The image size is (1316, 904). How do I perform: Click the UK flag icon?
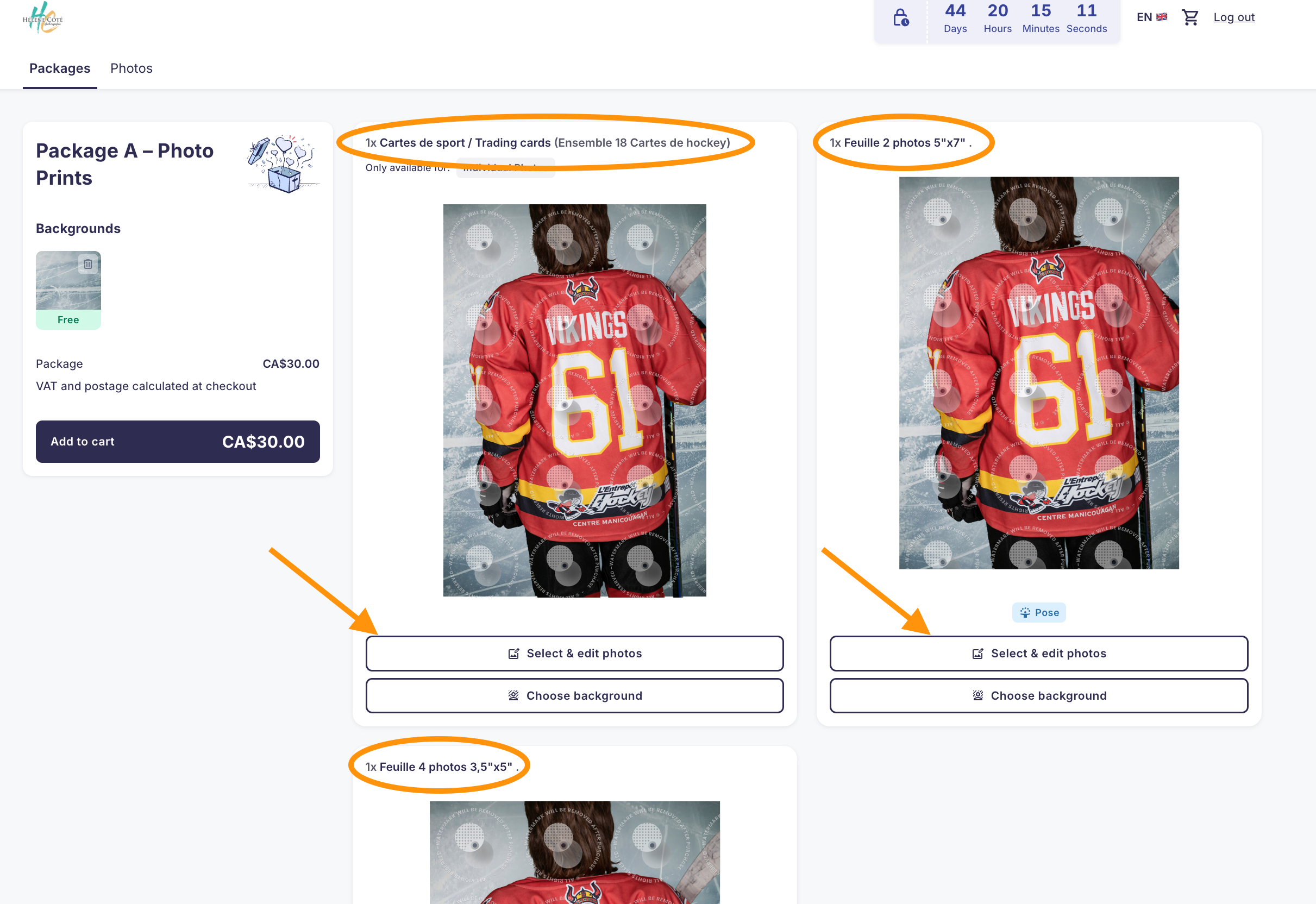point(1161,17)
